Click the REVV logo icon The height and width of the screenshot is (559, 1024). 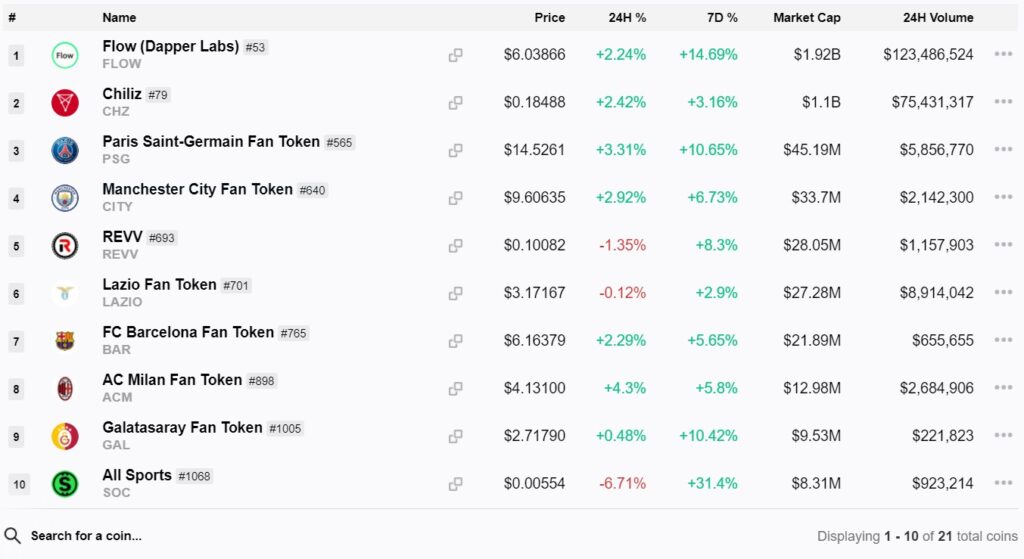point(65,246)
